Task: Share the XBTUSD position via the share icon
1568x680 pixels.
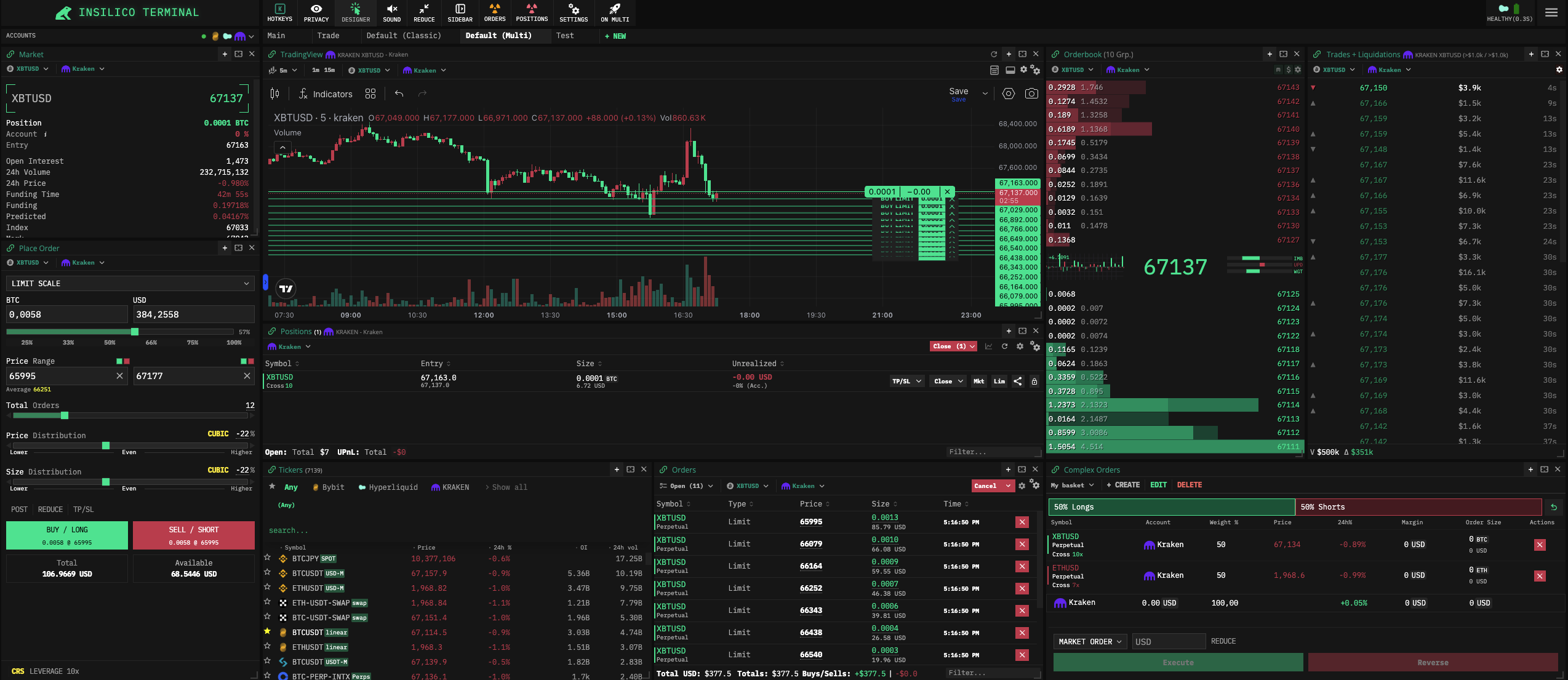Action: (1018, 382)
